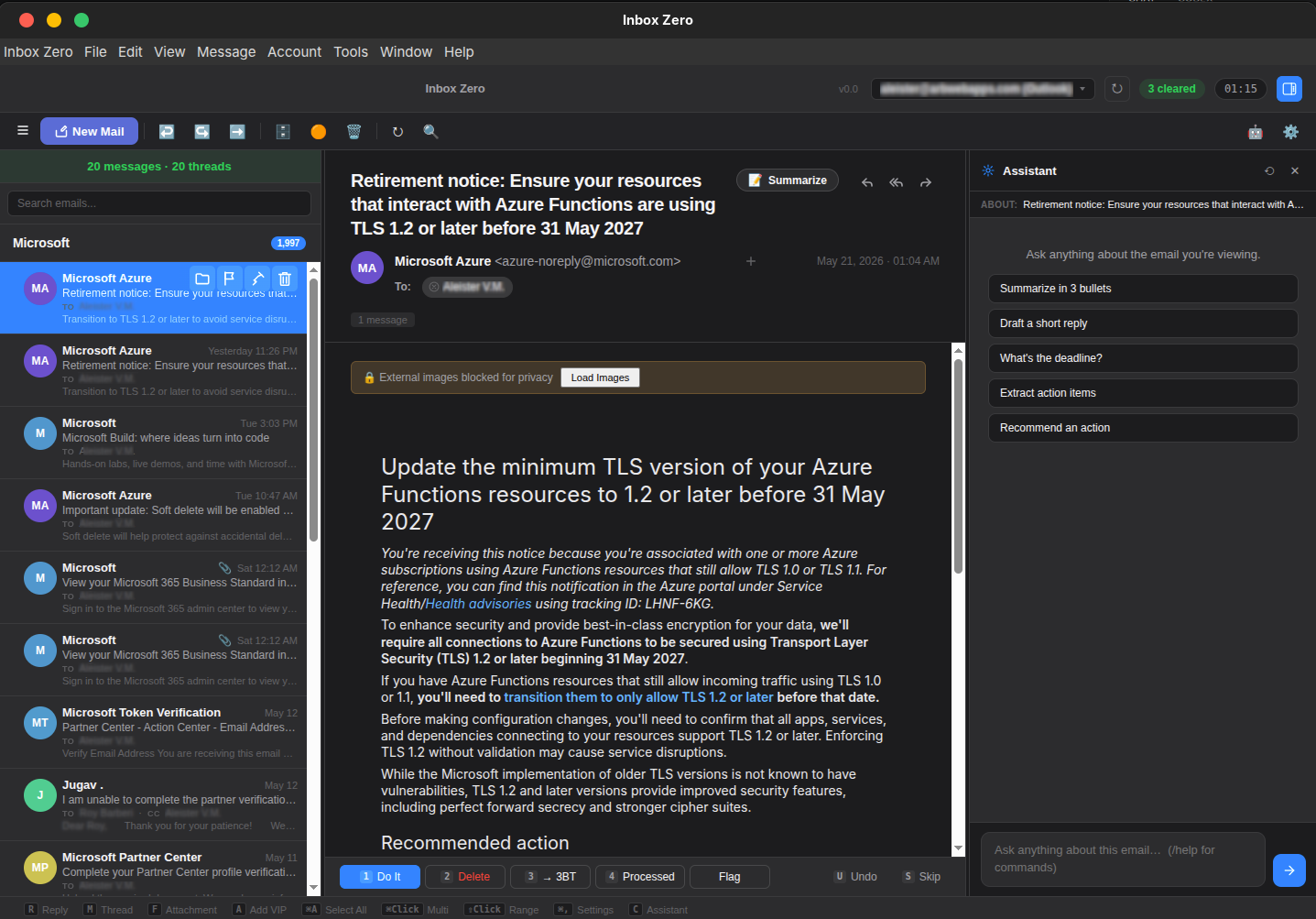The width and height of the screenshot is (1316, 919).
Task: Open Microsoft Build email in list
Action: [x=154, y=443]
